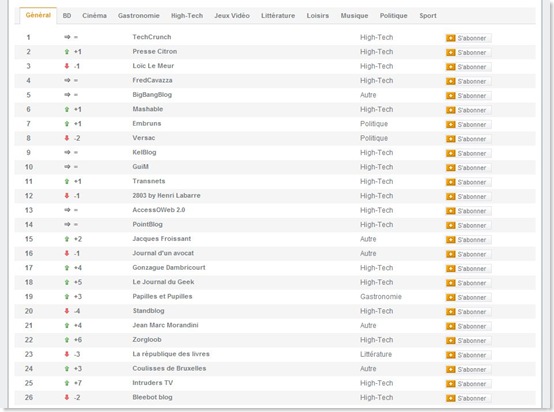Click the red down arrow beside Loic Le Meur
The width and height of the screenshot is (554, 412).
click(x=67, y=66)
